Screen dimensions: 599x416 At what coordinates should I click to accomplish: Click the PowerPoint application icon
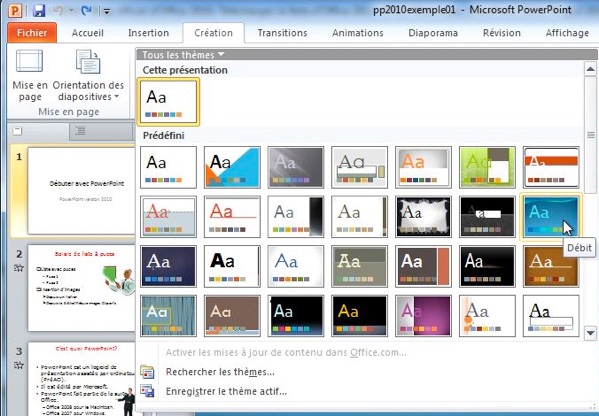click(15, 11)
